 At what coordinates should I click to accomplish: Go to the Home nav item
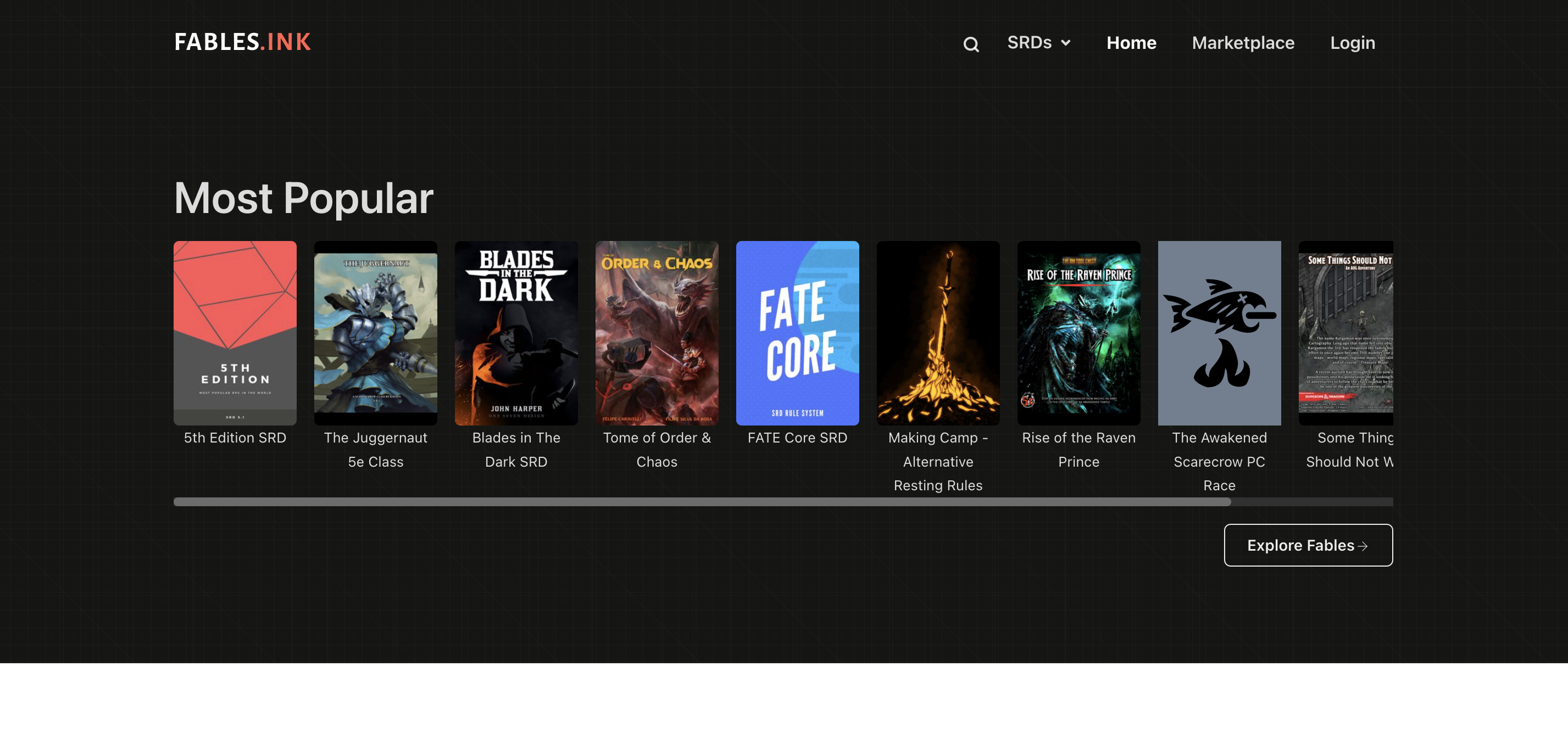(x=1131, y=43)
